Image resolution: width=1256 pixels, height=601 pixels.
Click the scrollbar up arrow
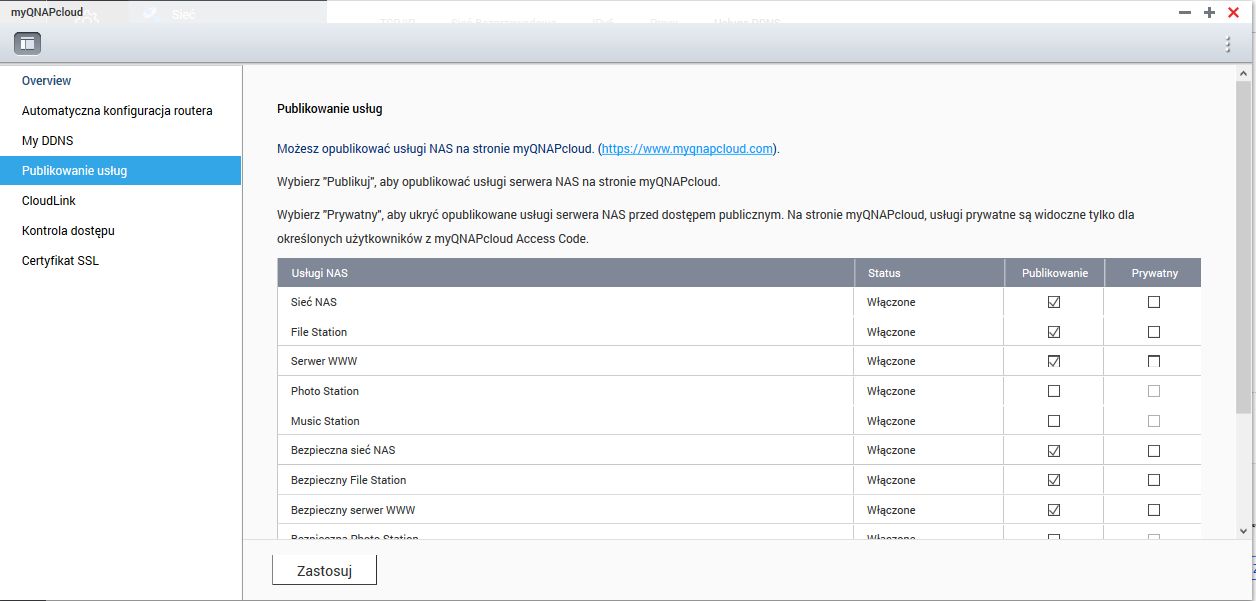point(1243,74)
